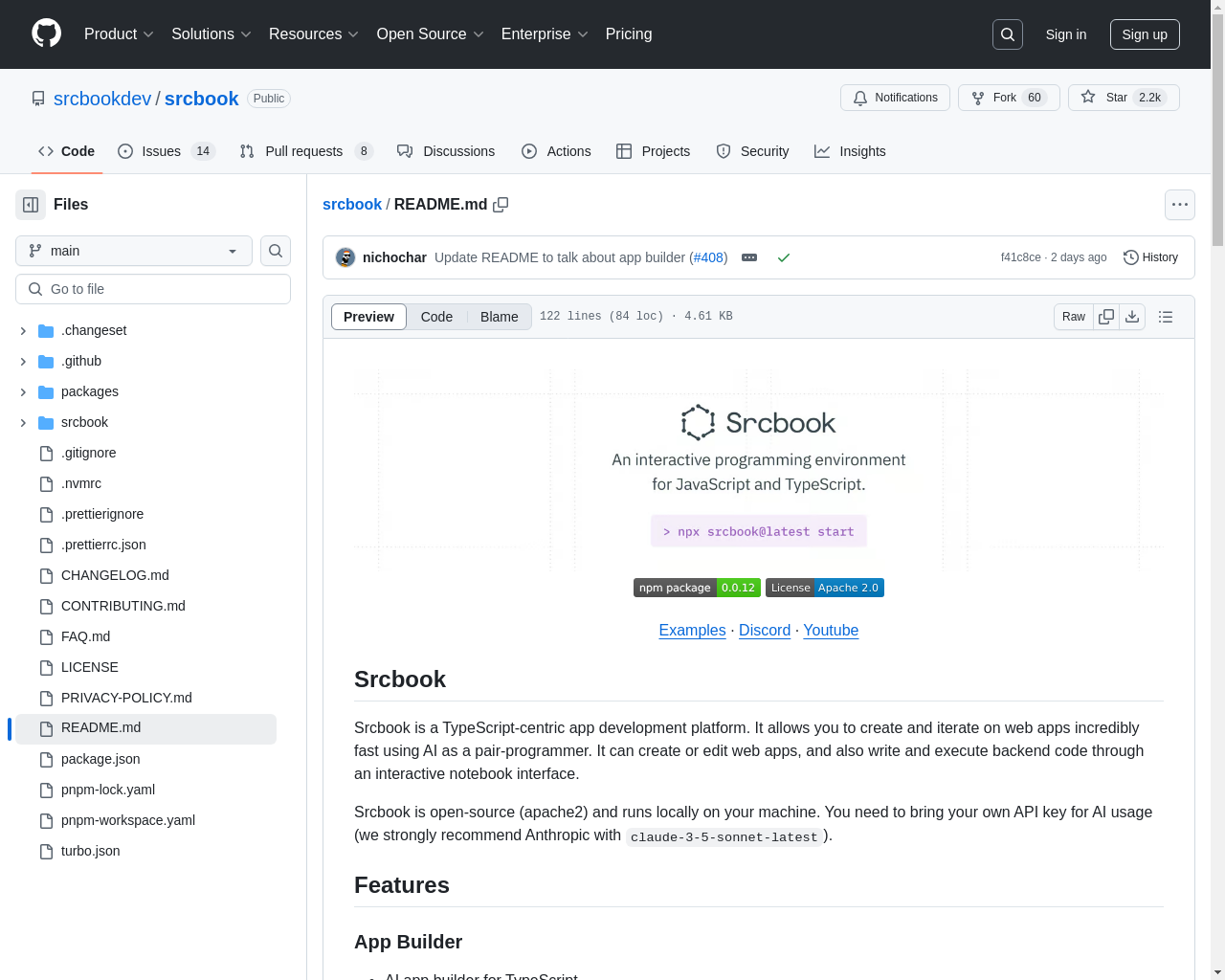Switch file view to Code

click(x=436, y=317)
